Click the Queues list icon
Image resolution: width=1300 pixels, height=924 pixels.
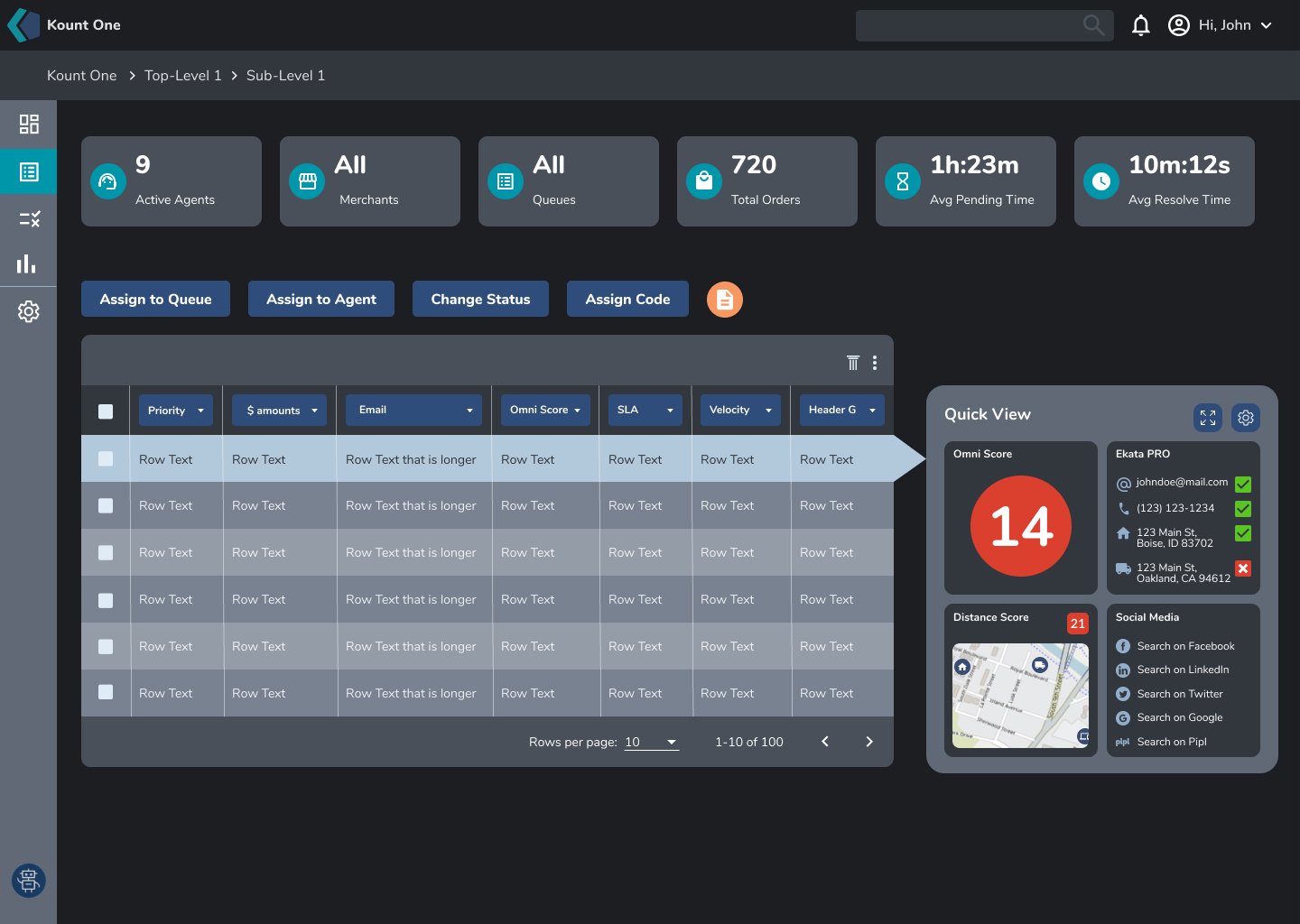point(506,181)
